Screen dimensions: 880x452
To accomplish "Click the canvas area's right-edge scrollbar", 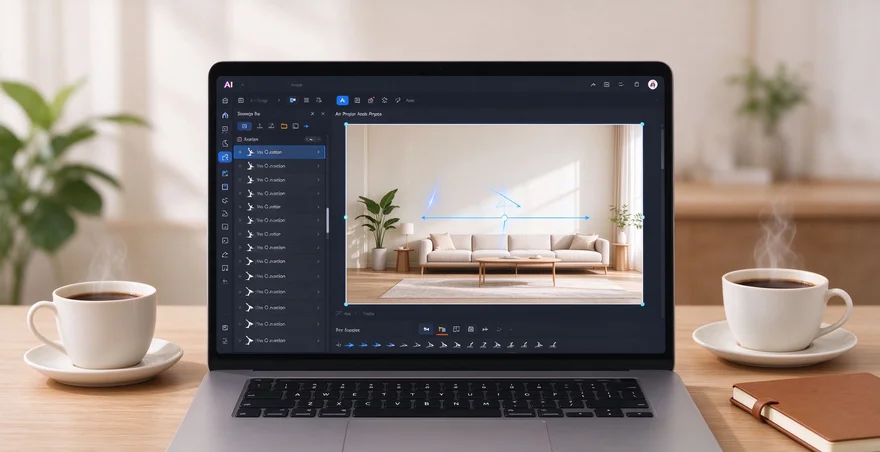I will pyautogui.click(x=662, y=149).
